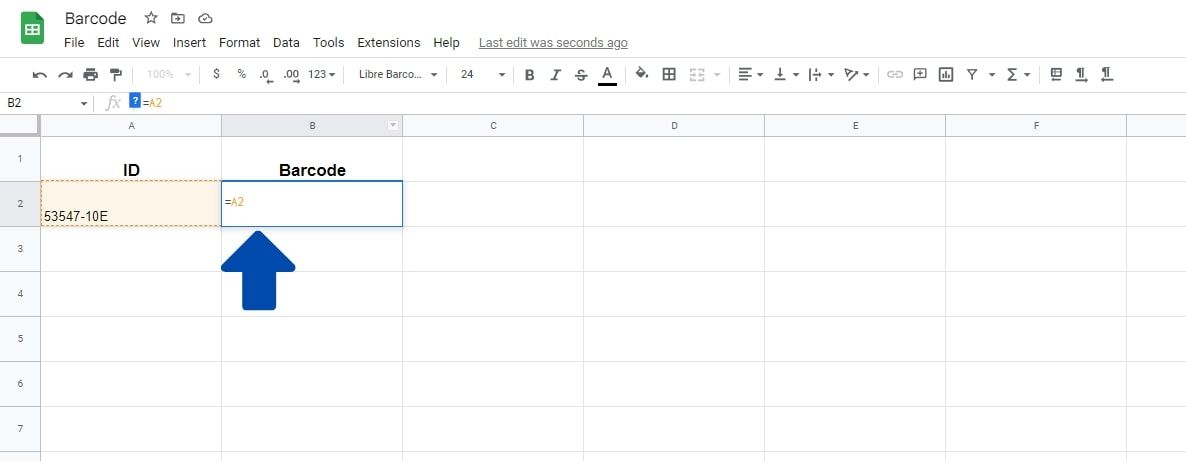The width and height of the screenshot is (1186, 461).
Task: Select row 3 header
Action: (20, 248)
